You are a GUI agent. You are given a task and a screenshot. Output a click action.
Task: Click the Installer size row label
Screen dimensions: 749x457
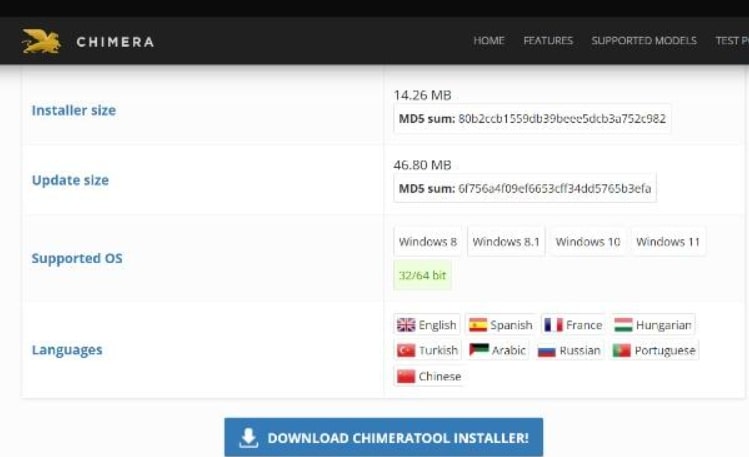click(74, 110)
